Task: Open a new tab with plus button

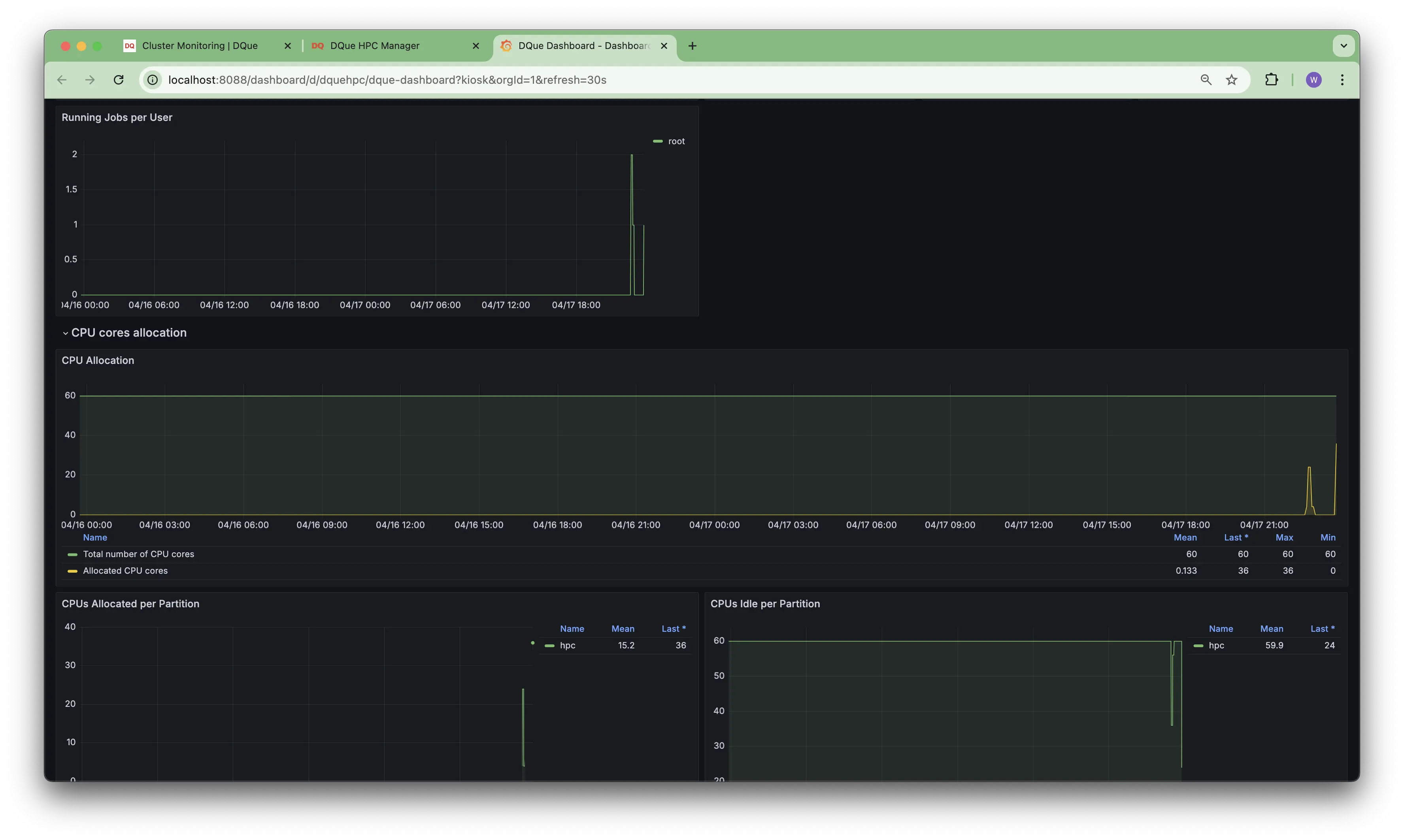Action: (692, 46)
